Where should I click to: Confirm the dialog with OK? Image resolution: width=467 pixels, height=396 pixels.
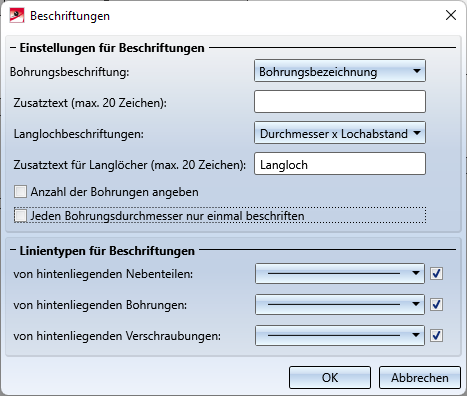pyautogui.click(x=330, y=377)
